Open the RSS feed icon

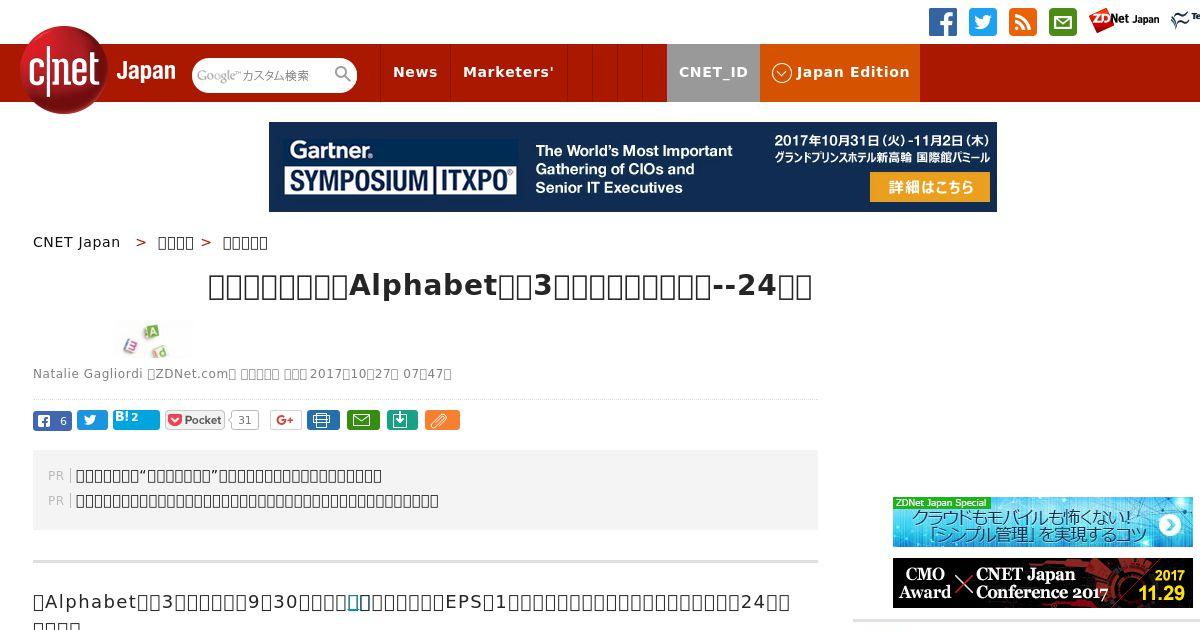1023,22
